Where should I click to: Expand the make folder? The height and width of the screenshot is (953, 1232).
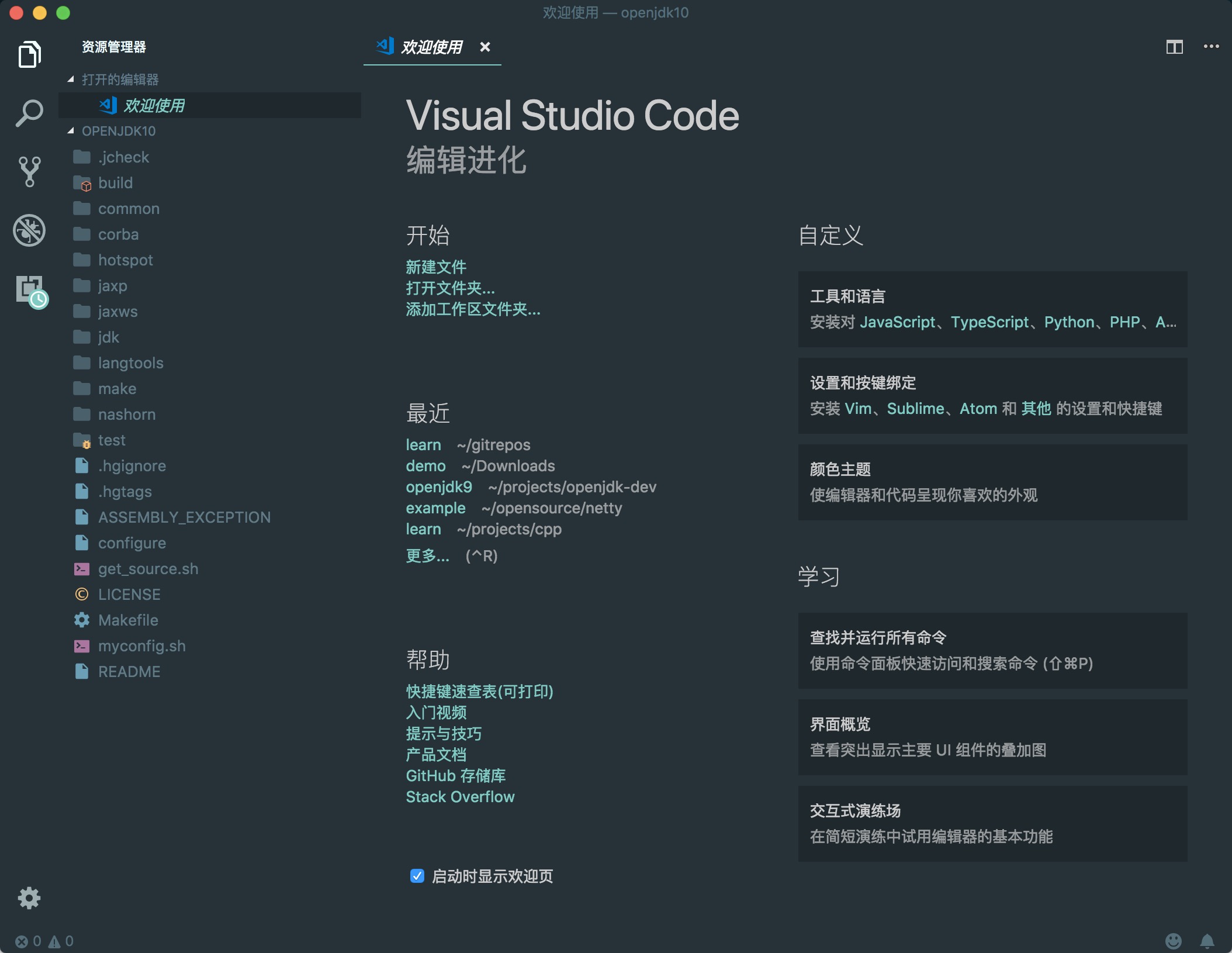tap(209, 389)
